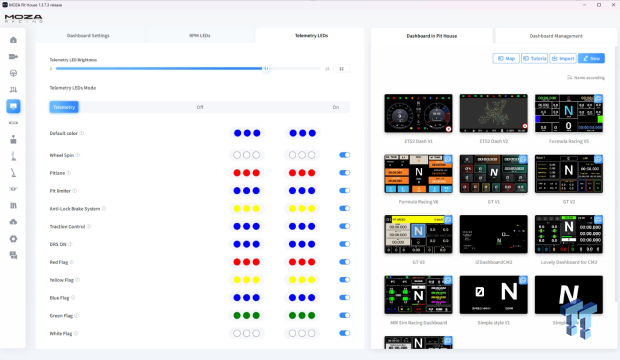
Task: Turn off the Traction Control switch
Action: [344, 226]
